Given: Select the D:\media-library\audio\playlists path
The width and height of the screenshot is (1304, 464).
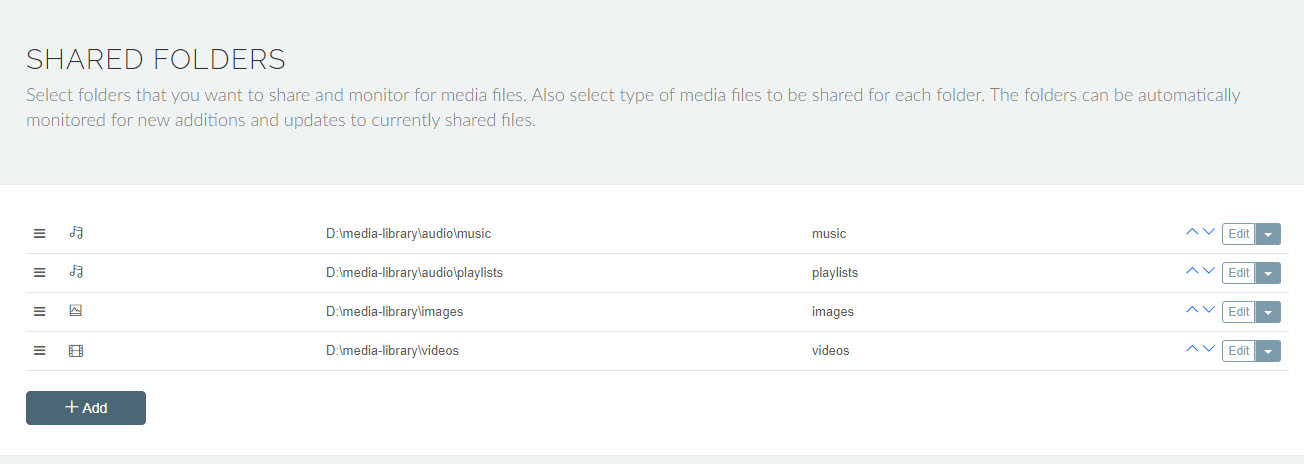Looking at the screenshot, I should pos(414,272).
